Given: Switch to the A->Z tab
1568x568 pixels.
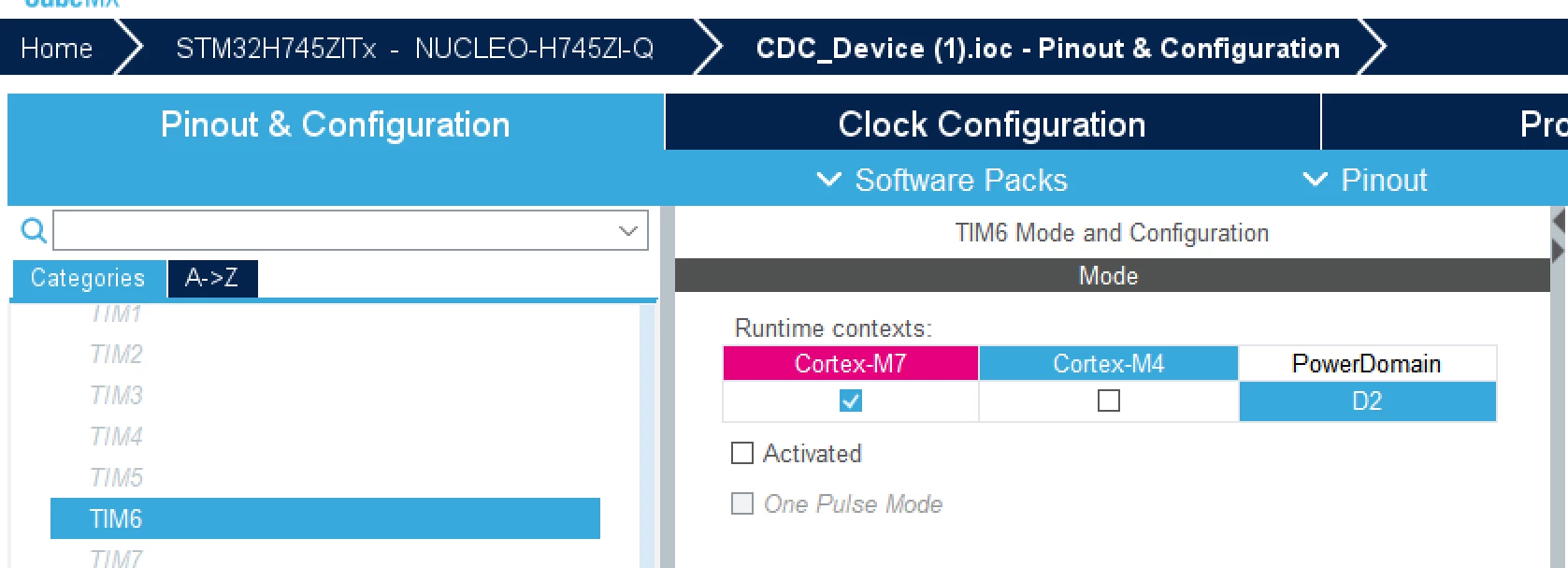Looking at the screenshot, I should (212, 278).
